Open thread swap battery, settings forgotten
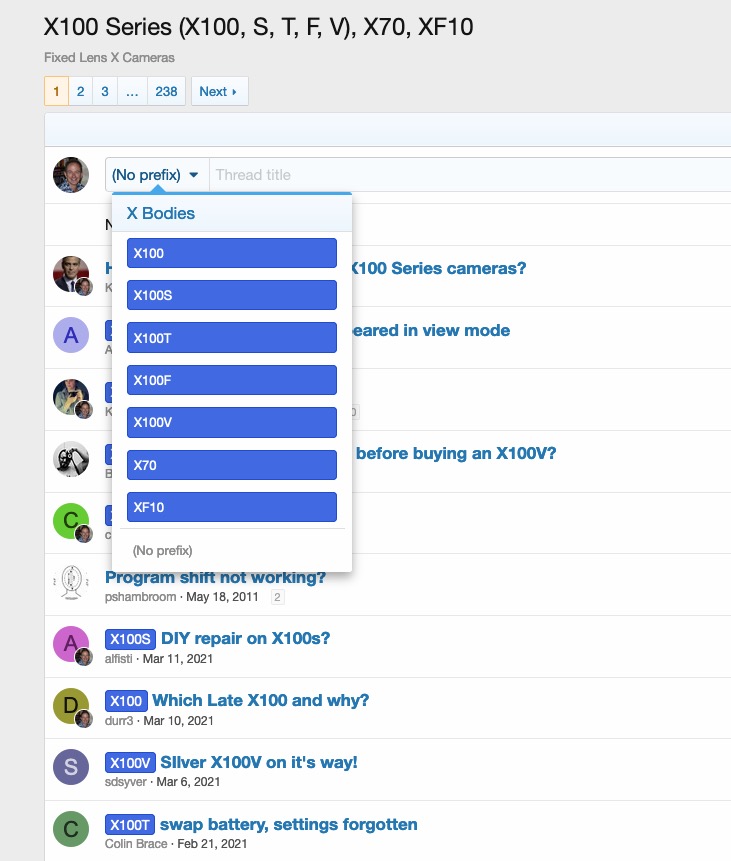Viewport: 731px width, 861px height. tap(288, 824)
